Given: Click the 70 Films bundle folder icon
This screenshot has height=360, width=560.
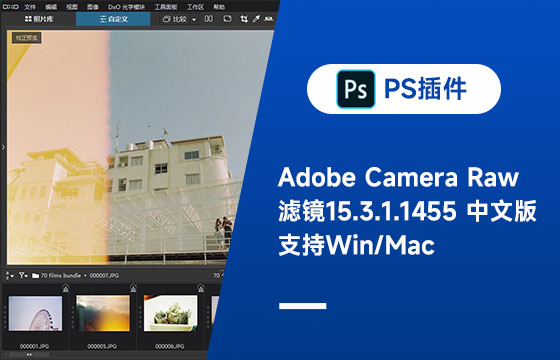Looking at the screenshot, I should [x=35, y=275].
